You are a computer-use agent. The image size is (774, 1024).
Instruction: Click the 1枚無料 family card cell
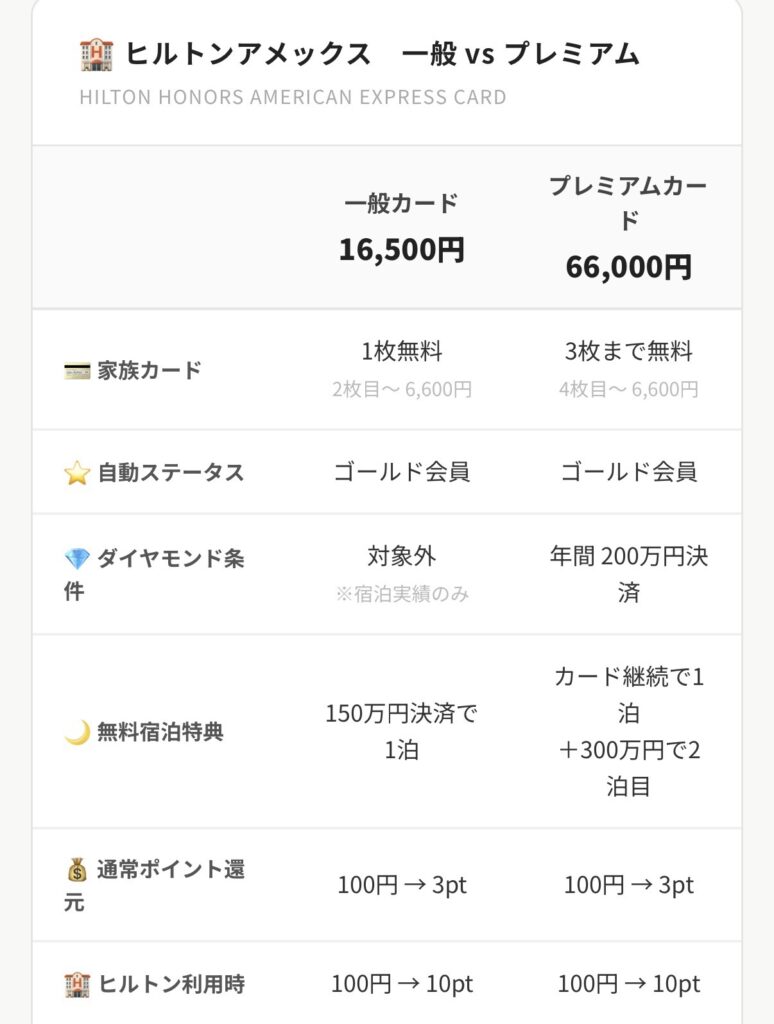tap(401, 352)
